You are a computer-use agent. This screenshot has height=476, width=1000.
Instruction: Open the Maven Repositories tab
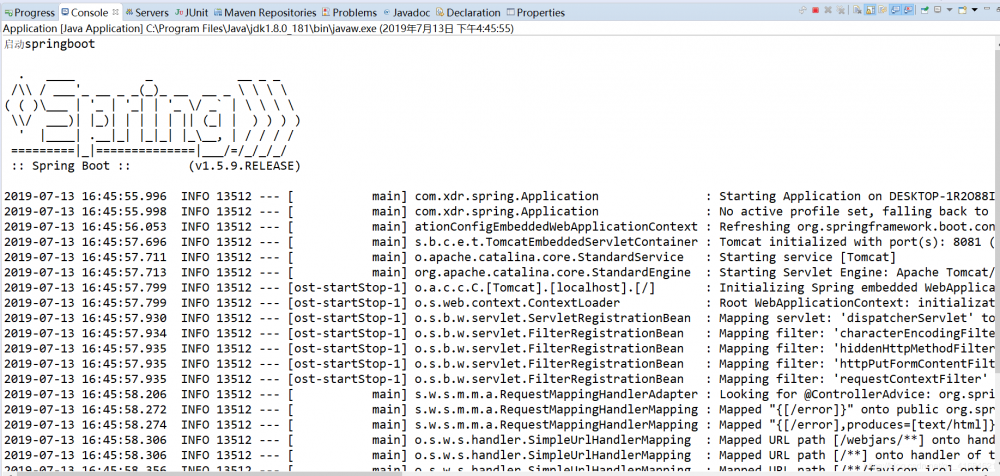265,12
